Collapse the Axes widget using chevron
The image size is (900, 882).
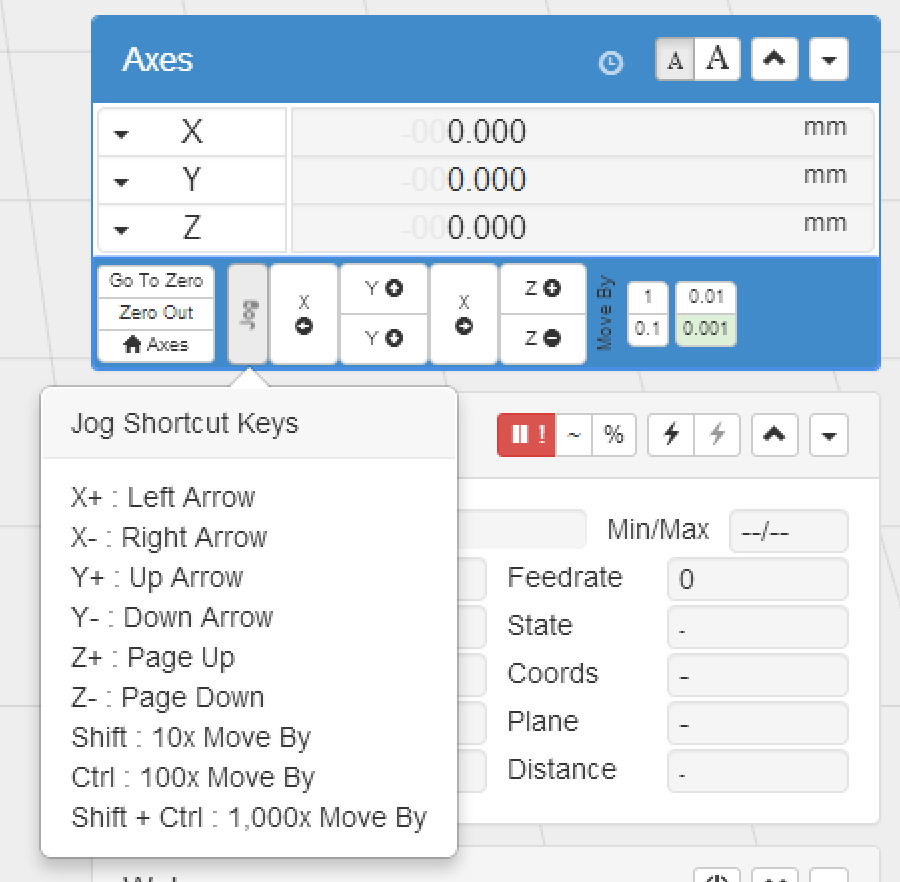click(774, 61)
